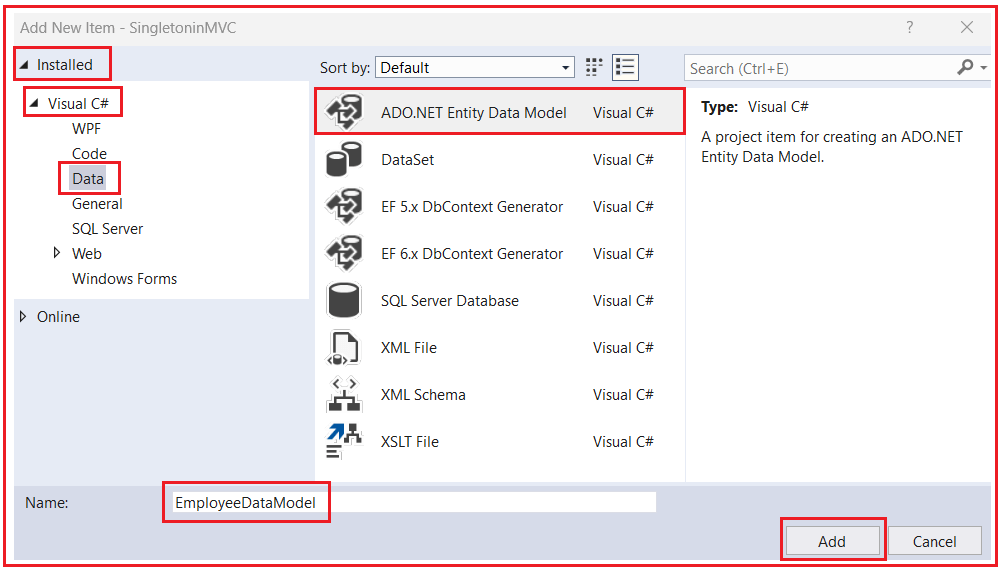Select Windows Forms category in tree
Screen dimensions: 1001x570
pos(124,279)
